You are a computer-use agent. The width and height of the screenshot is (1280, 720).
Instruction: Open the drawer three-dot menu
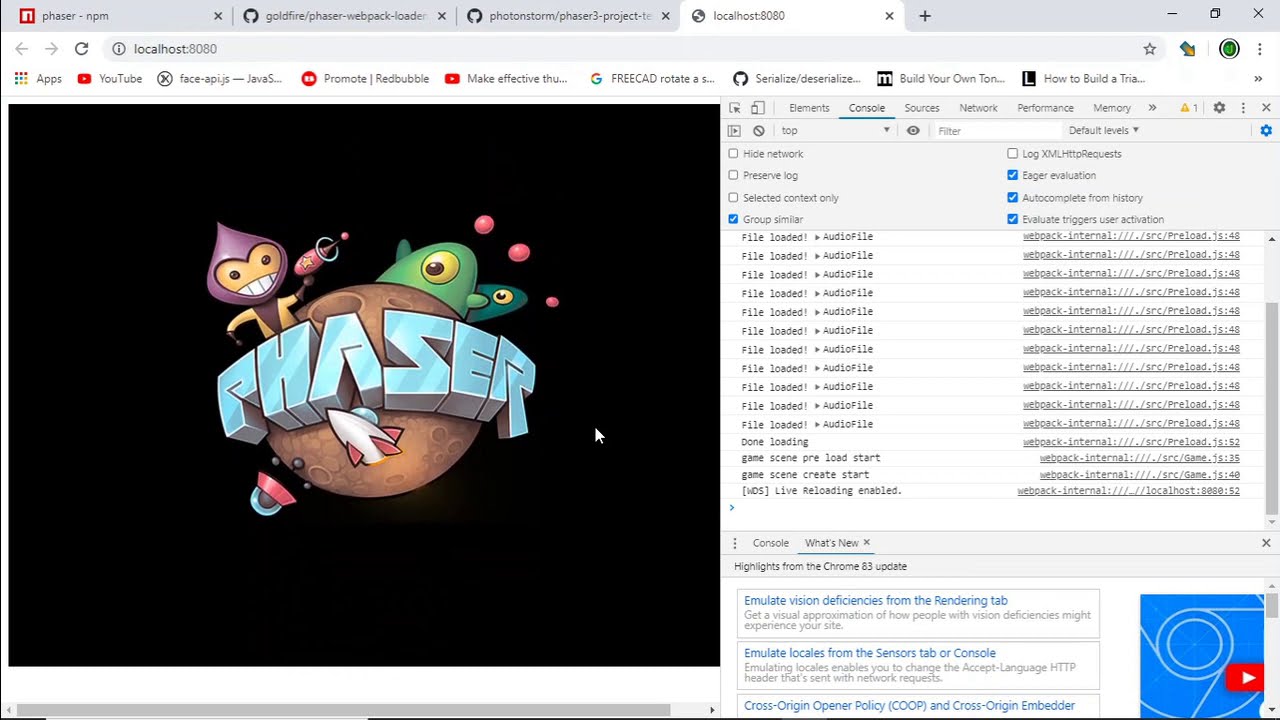tap(734, 542)
